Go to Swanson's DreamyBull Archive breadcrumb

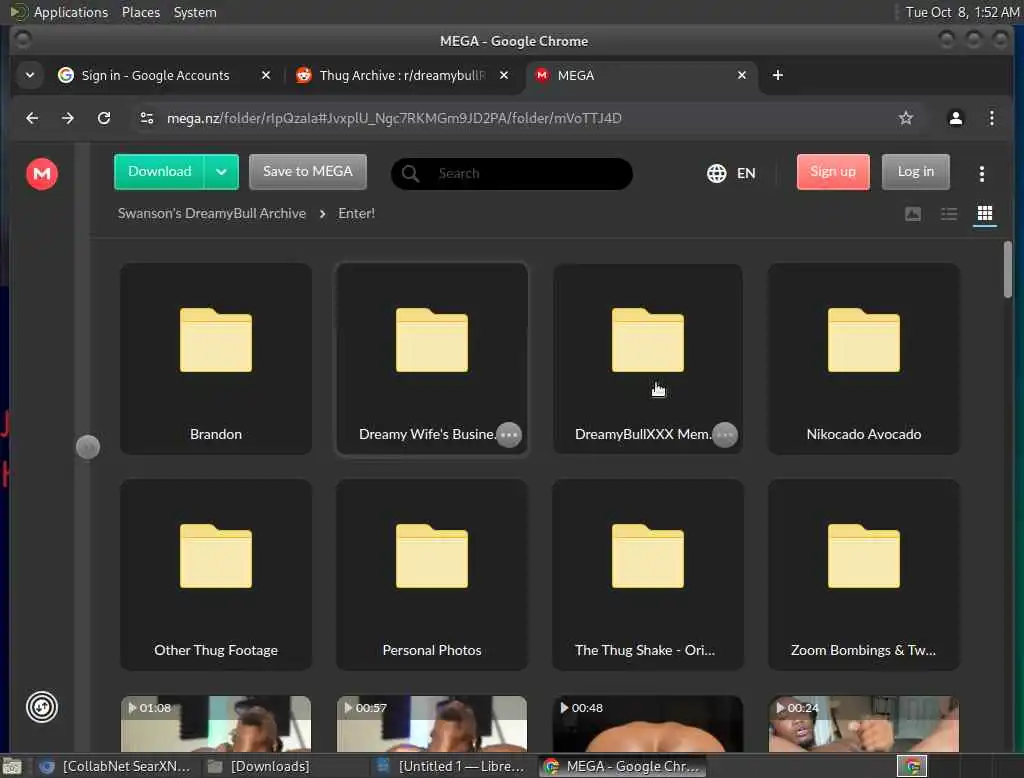tap(212, 214)
